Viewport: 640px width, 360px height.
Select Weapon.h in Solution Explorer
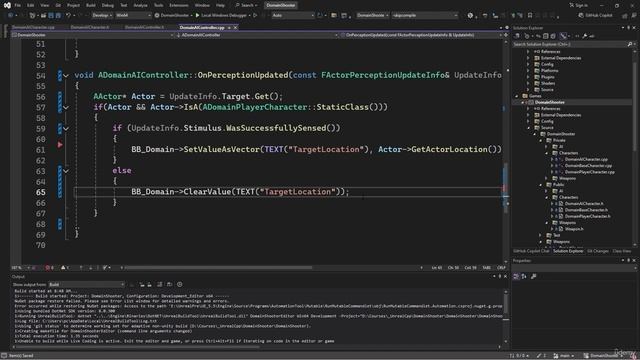tap(574, 229)
